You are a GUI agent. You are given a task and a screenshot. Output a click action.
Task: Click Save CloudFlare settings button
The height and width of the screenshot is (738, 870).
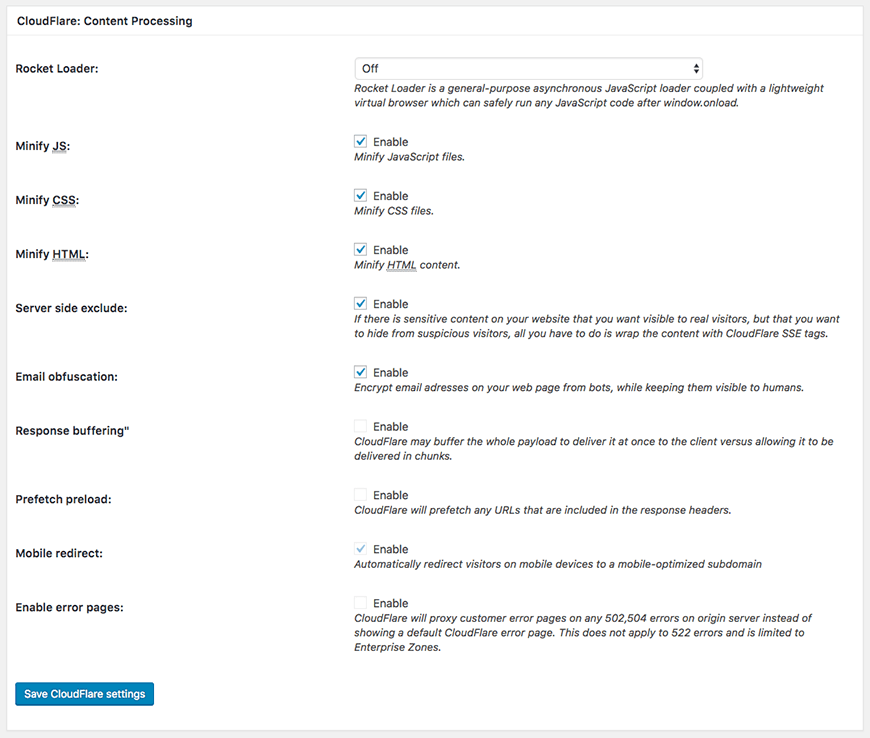85,694
